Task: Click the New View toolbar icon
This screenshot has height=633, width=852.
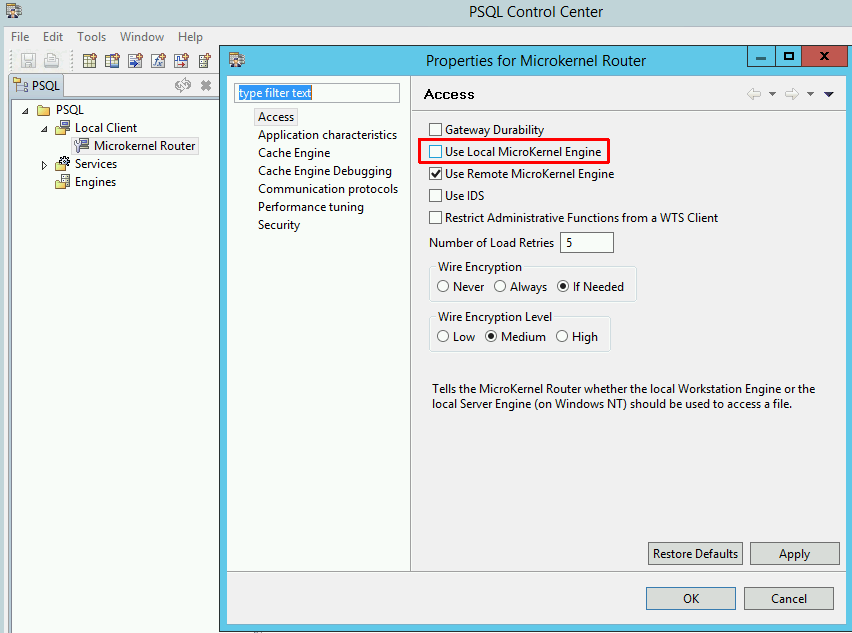Action: point(112,60)
